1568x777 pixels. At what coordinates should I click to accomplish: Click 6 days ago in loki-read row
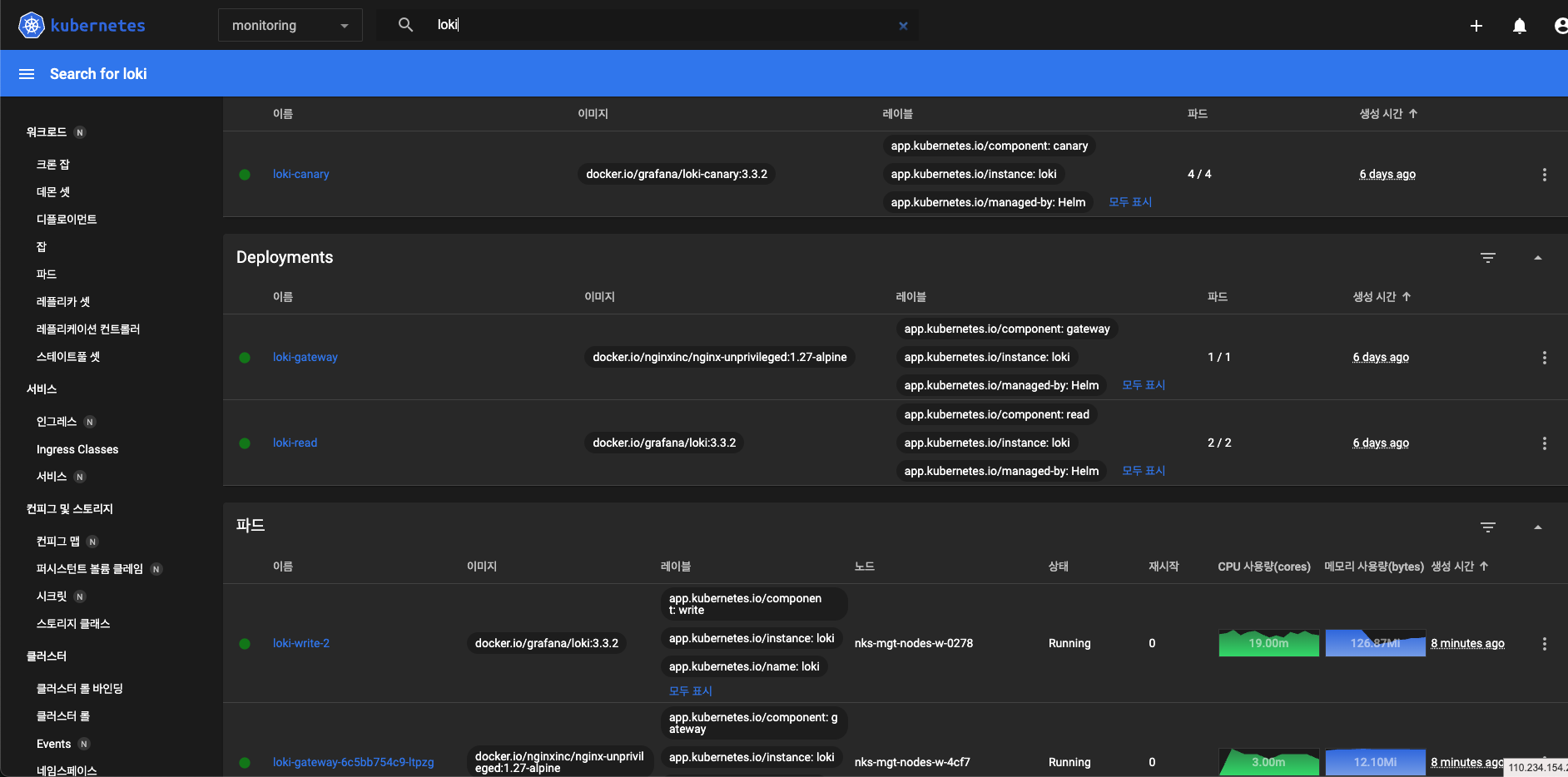click(x=1381, y=443)
